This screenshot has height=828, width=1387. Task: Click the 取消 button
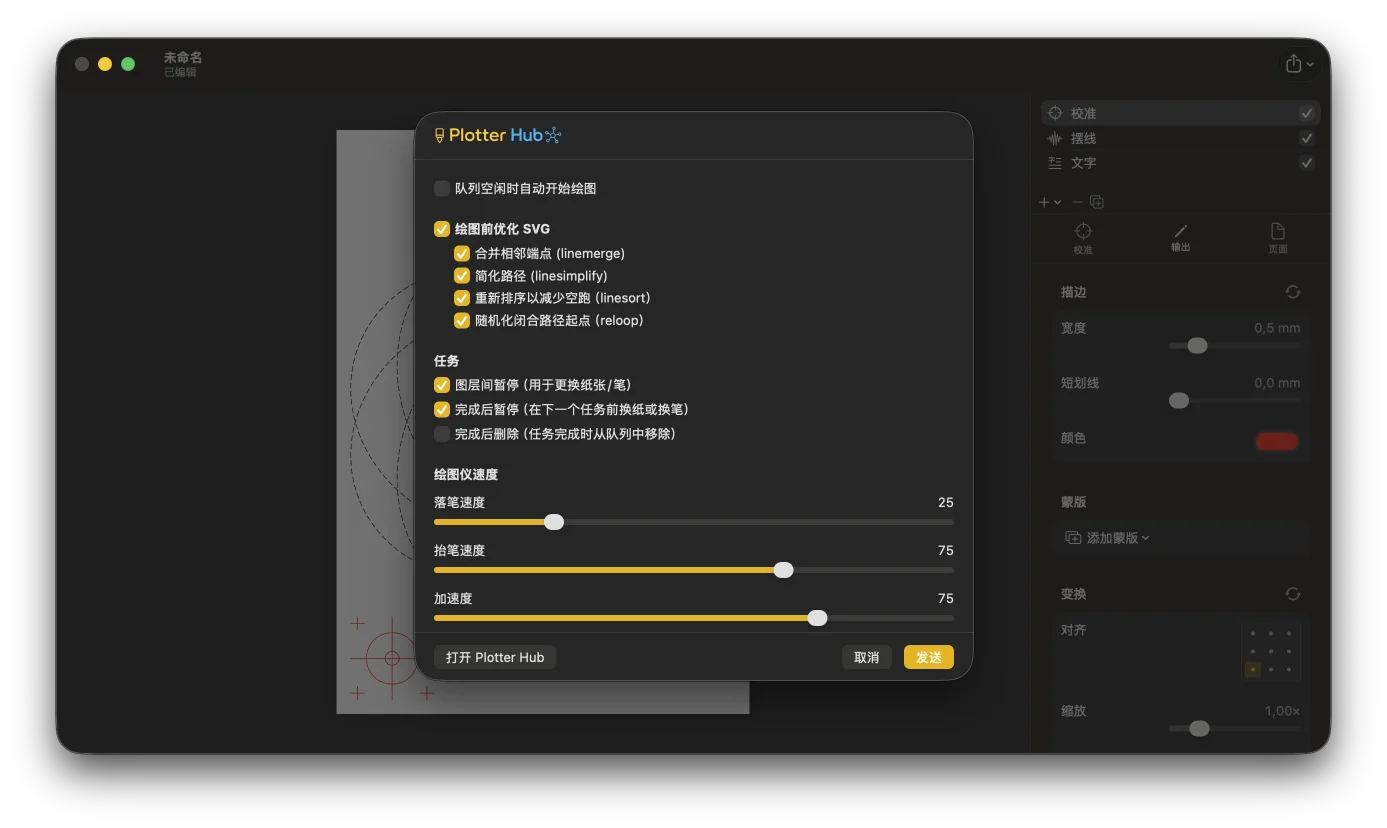[867, 657]
